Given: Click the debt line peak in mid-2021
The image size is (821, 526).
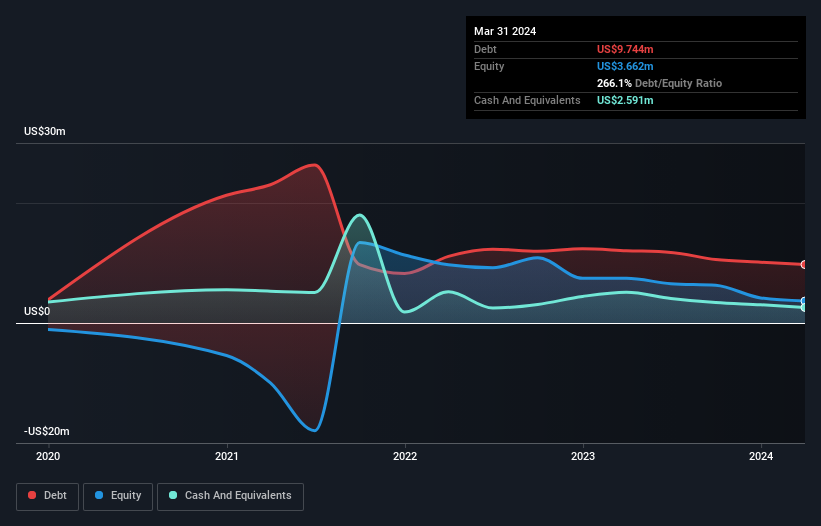Looking at the screenshot, I should (x=314, y=165).
